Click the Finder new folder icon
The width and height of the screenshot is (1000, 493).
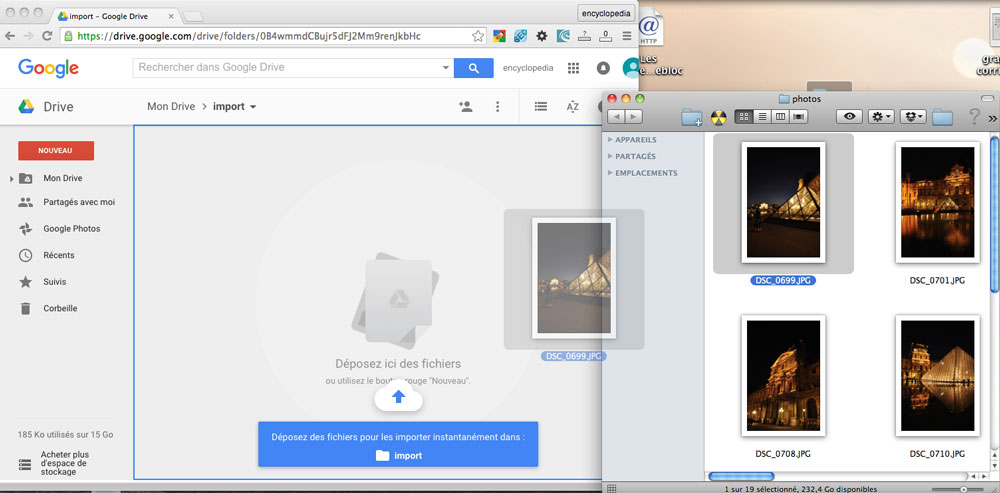(692, 117)
